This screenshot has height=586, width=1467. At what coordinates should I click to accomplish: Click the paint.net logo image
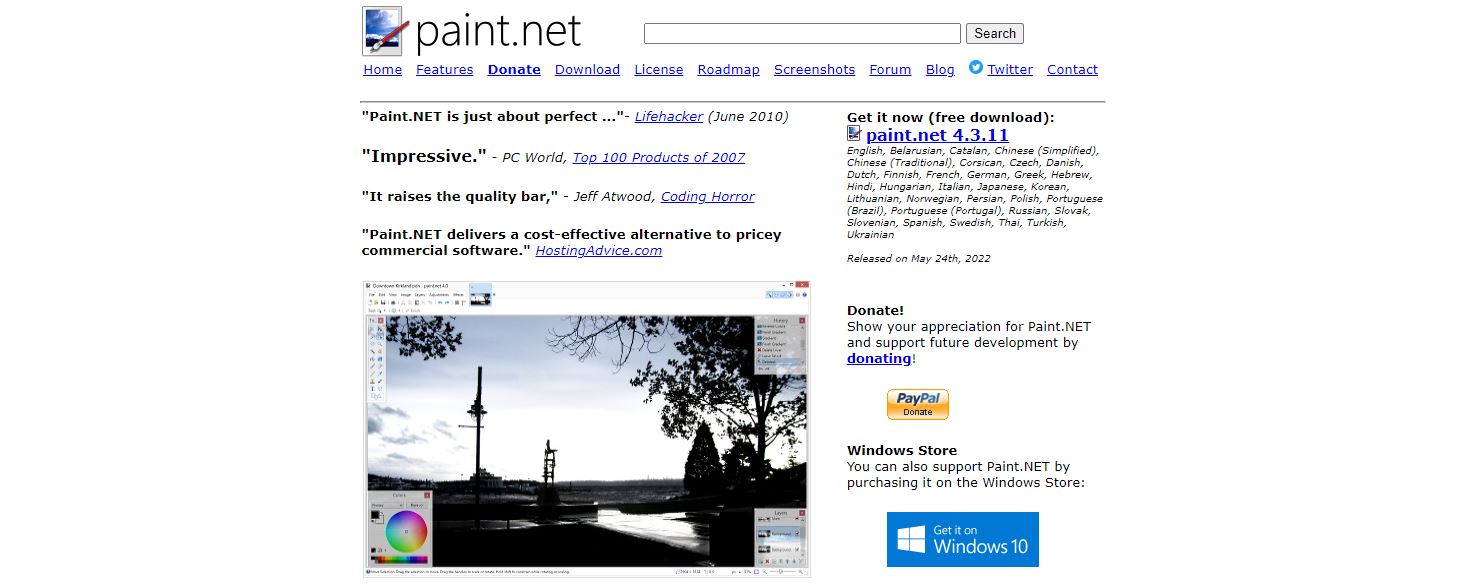pyautogui.click(x=471, y=31)
